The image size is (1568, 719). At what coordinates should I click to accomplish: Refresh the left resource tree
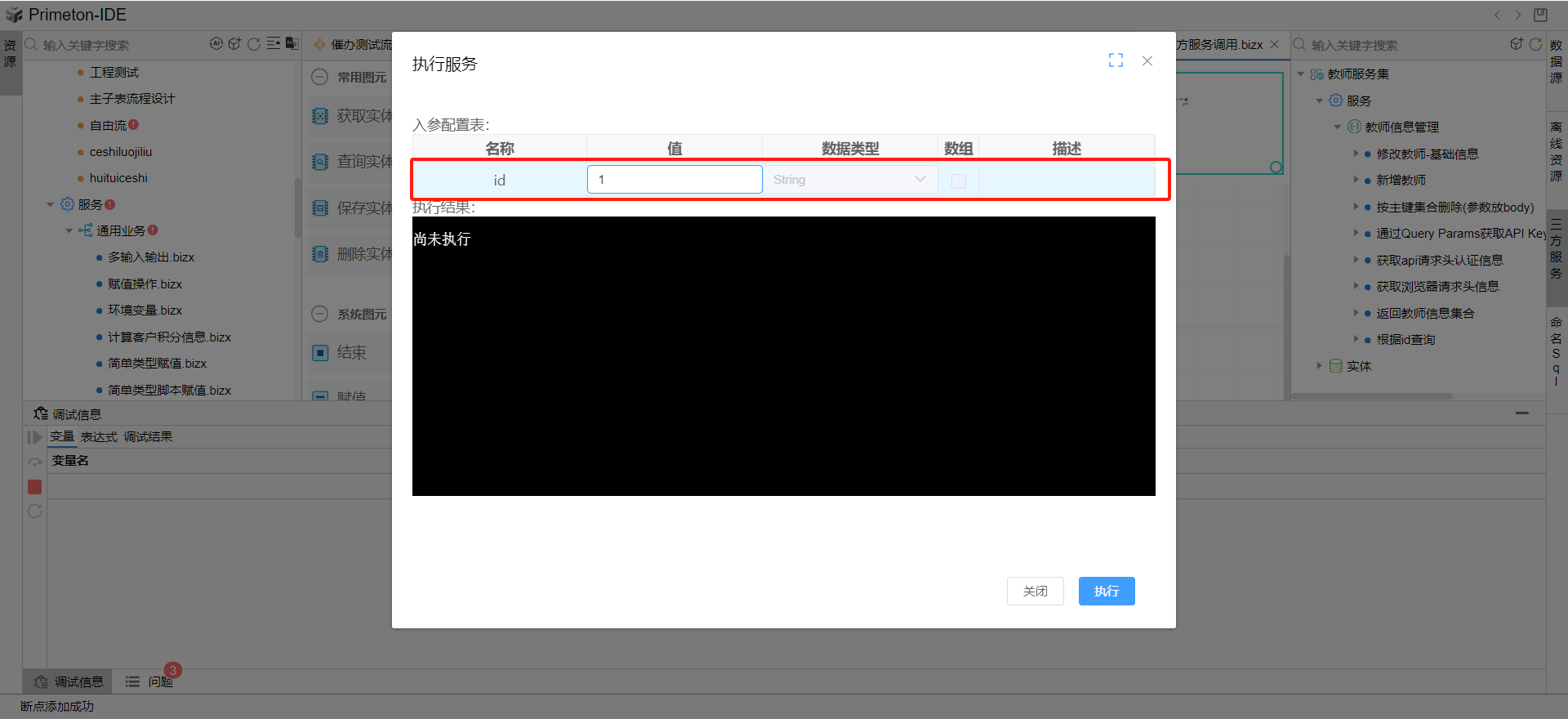(x=254, y=44)
